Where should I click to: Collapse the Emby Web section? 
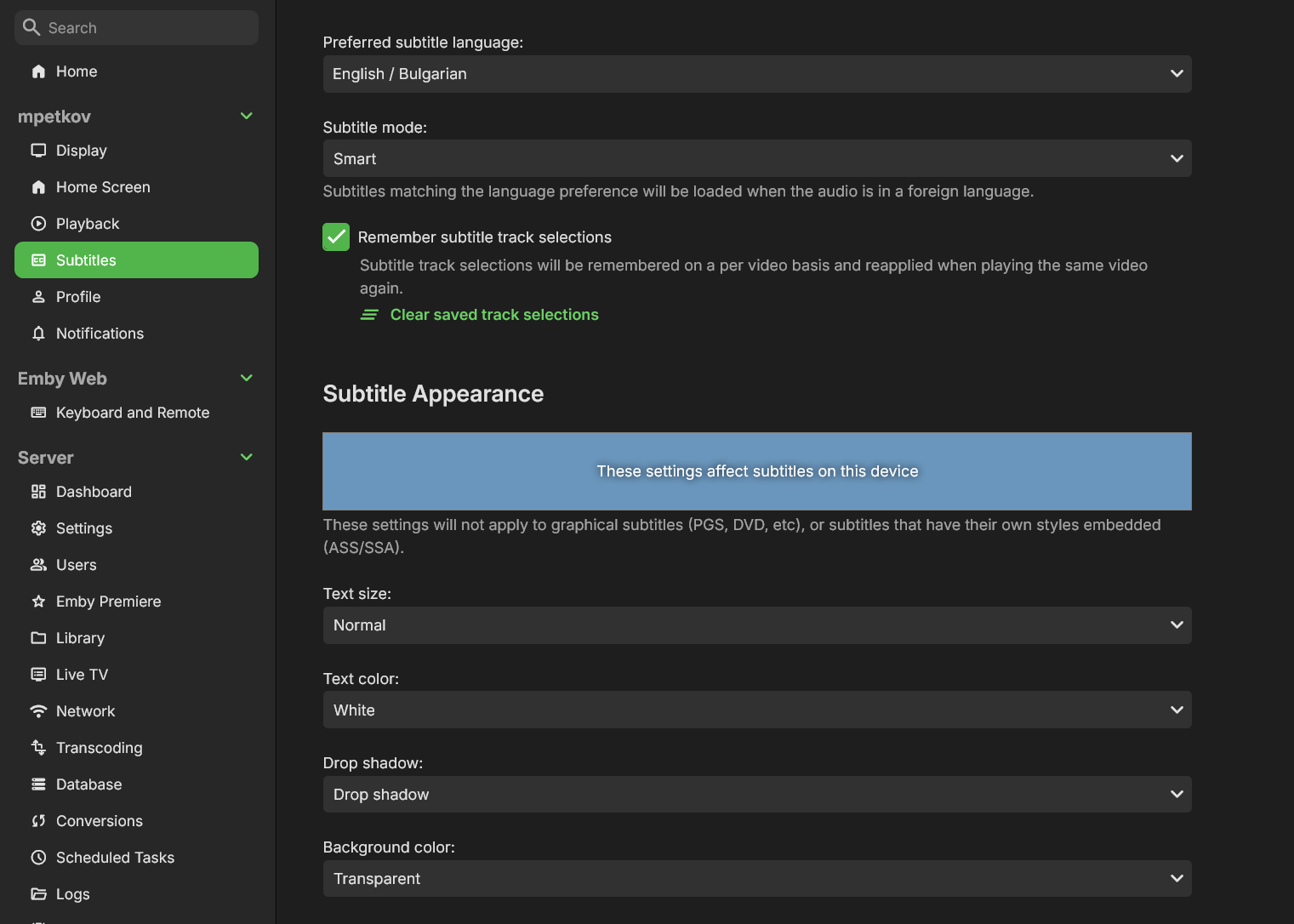click(247, 379)
